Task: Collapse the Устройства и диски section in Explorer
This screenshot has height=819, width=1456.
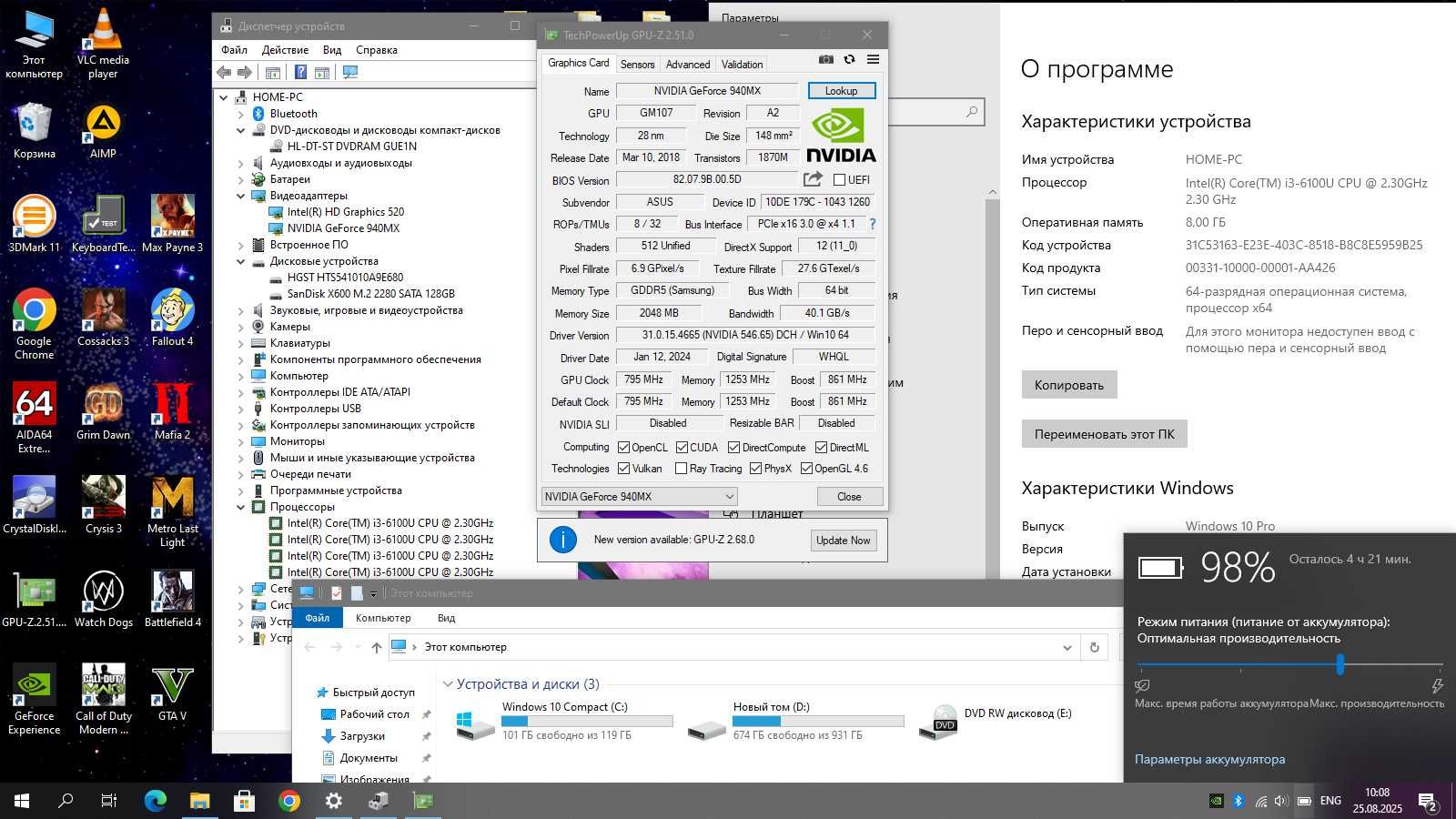Action: [x=448, y=684]
